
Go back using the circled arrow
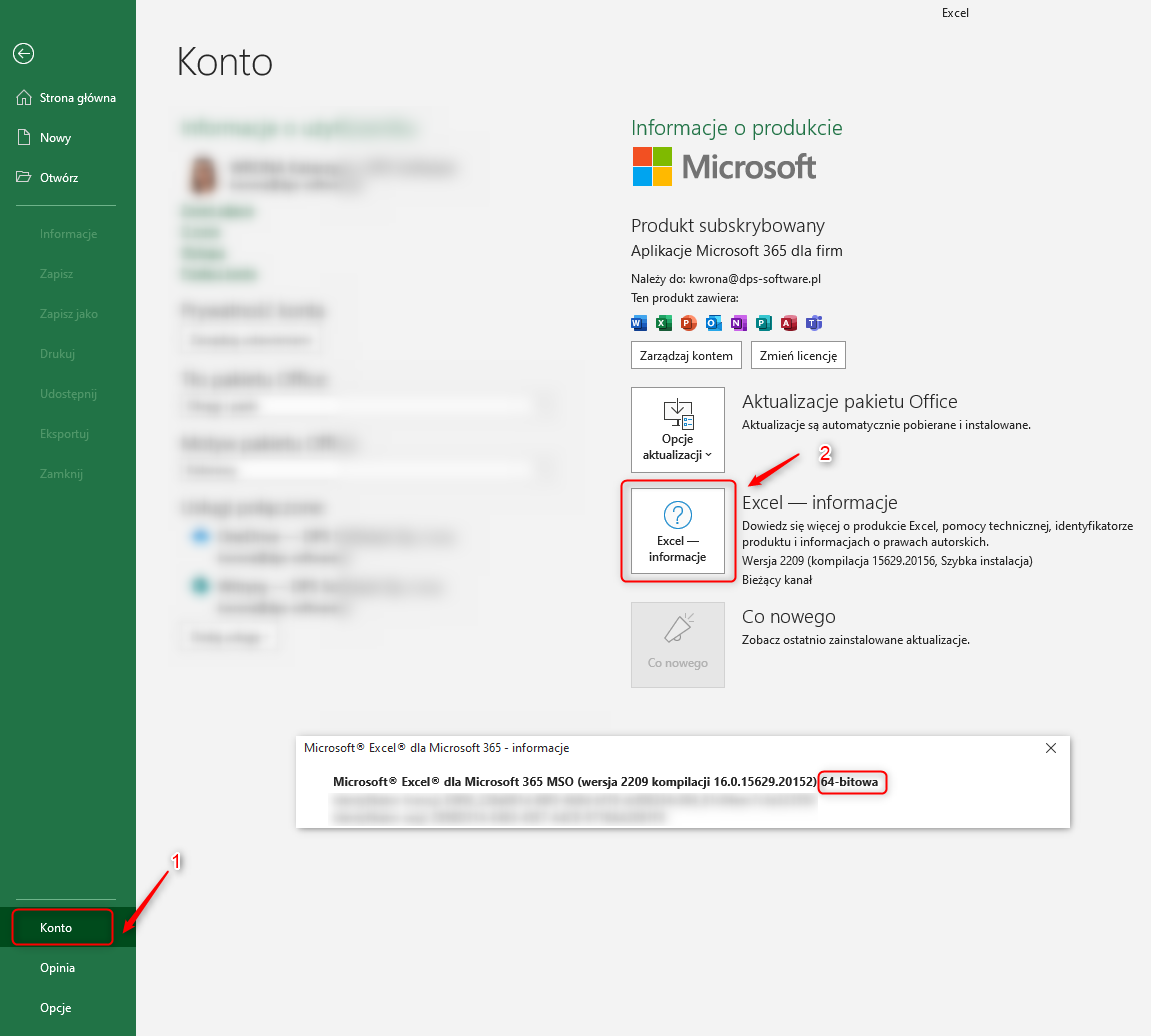point(24,54)
